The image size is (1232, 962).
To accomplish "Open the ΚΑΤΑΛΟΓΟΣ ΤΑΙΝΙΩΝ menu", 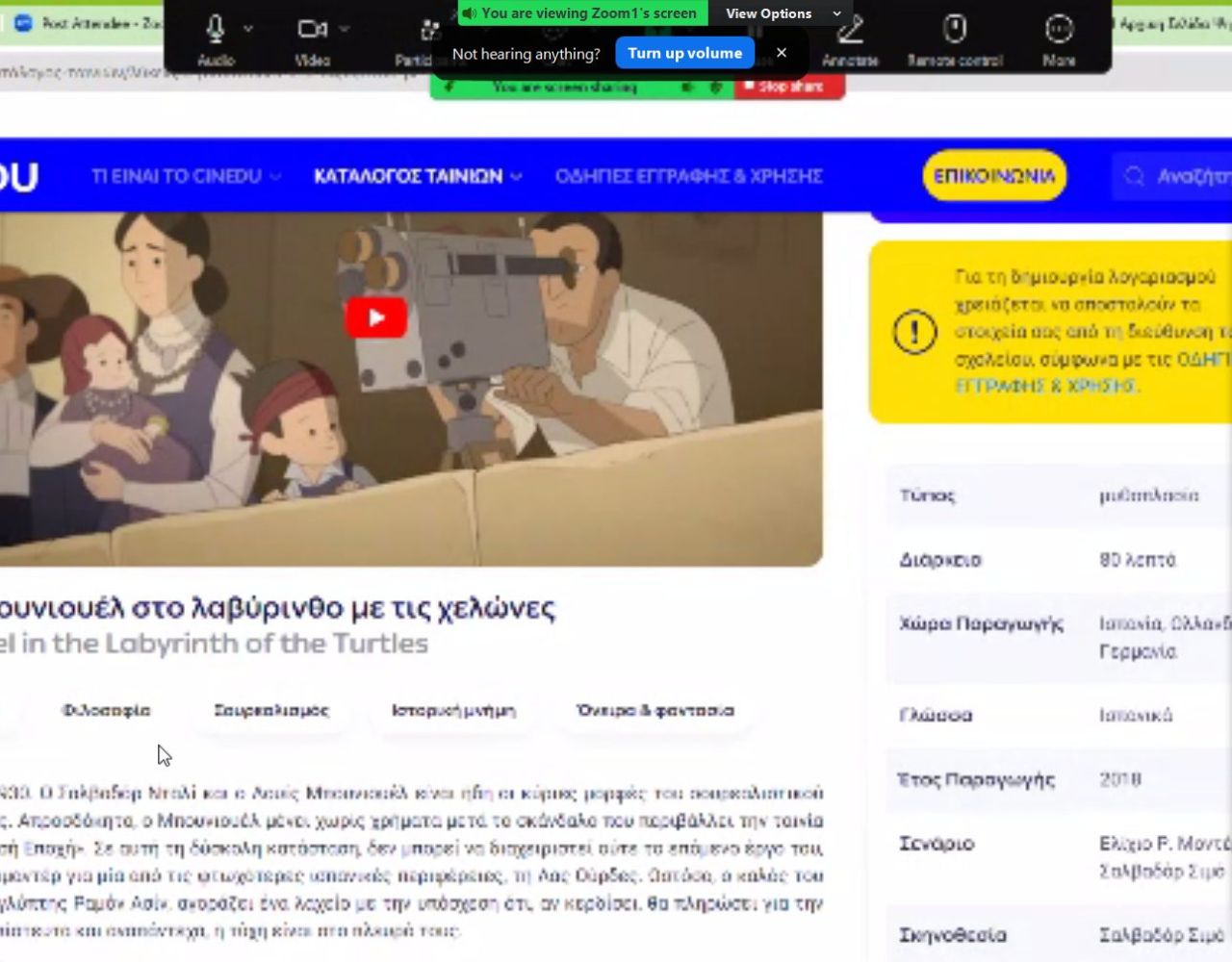I will pos(417,176).
